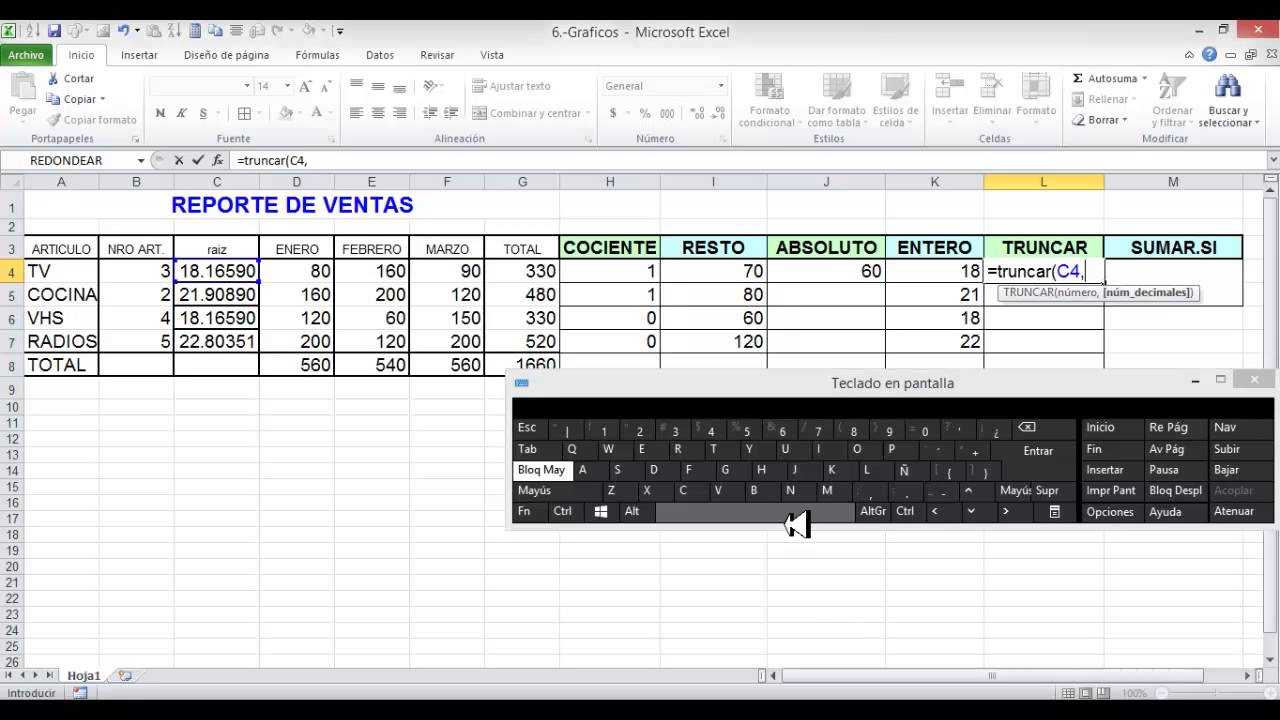
Task: Decrease font size with small A
Action: click(326, 86)
